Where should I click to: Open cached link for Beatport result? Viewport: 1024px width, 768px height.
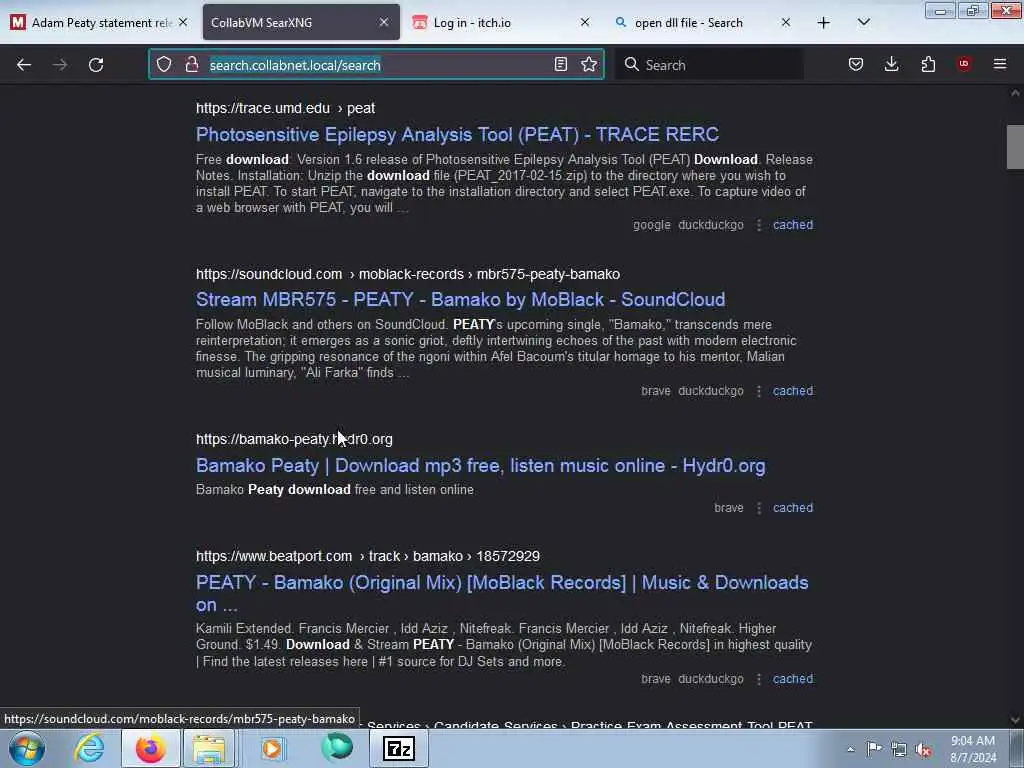pos(793,679)
